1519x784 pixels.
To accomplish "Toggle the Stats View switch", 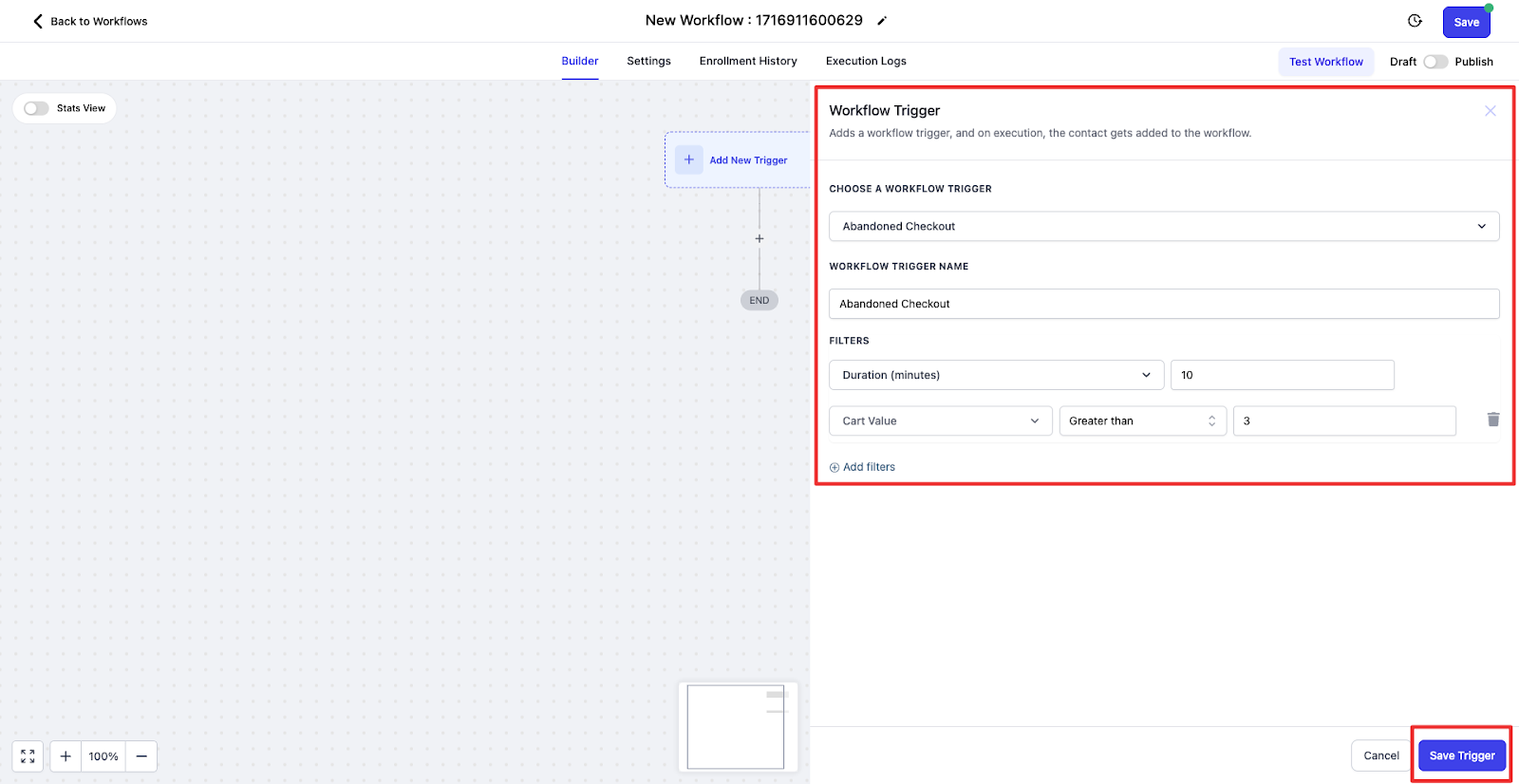I will (36, 108).
